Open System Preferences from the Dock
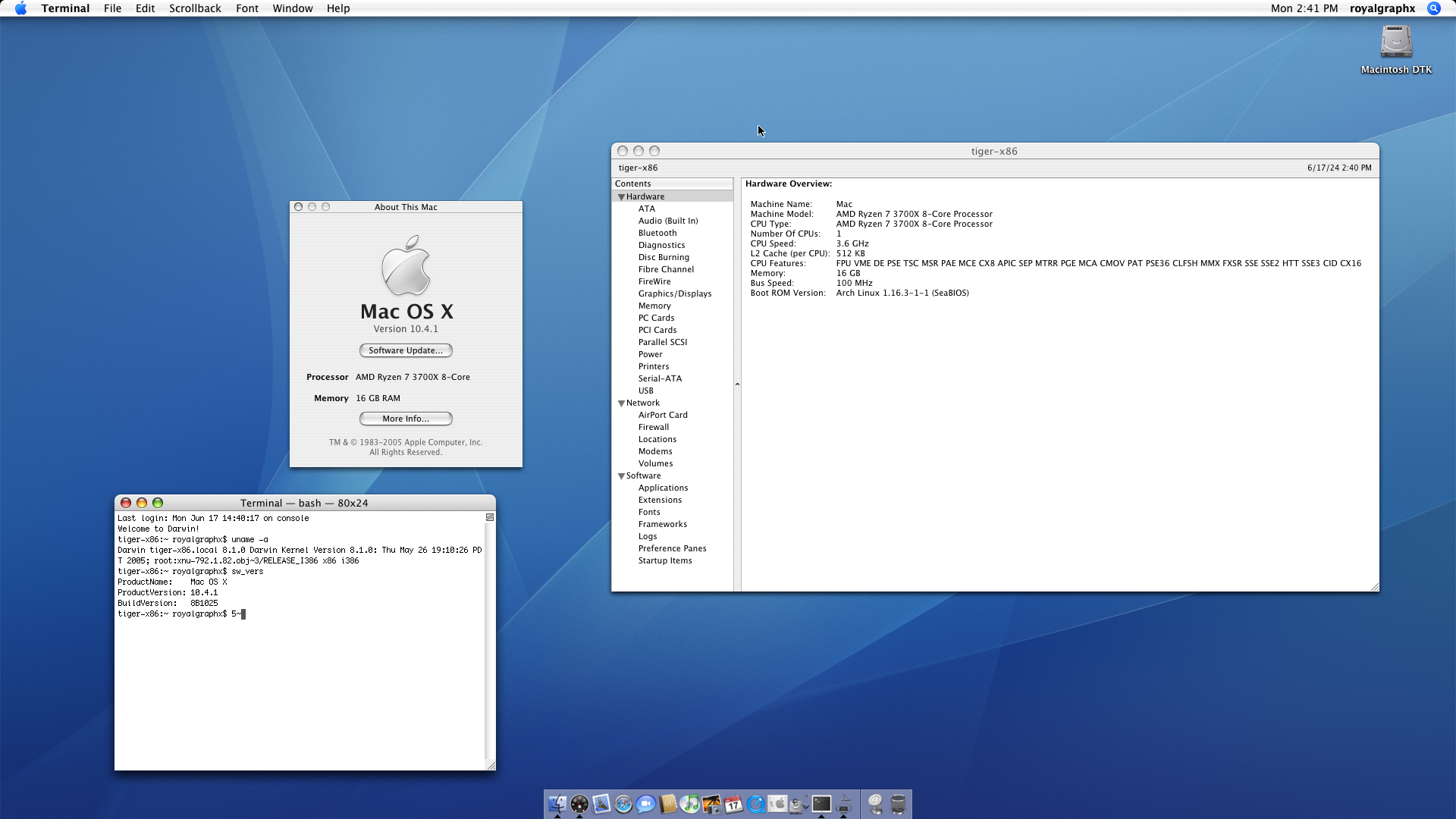1456x819 pixels. (x=777, y=804)
